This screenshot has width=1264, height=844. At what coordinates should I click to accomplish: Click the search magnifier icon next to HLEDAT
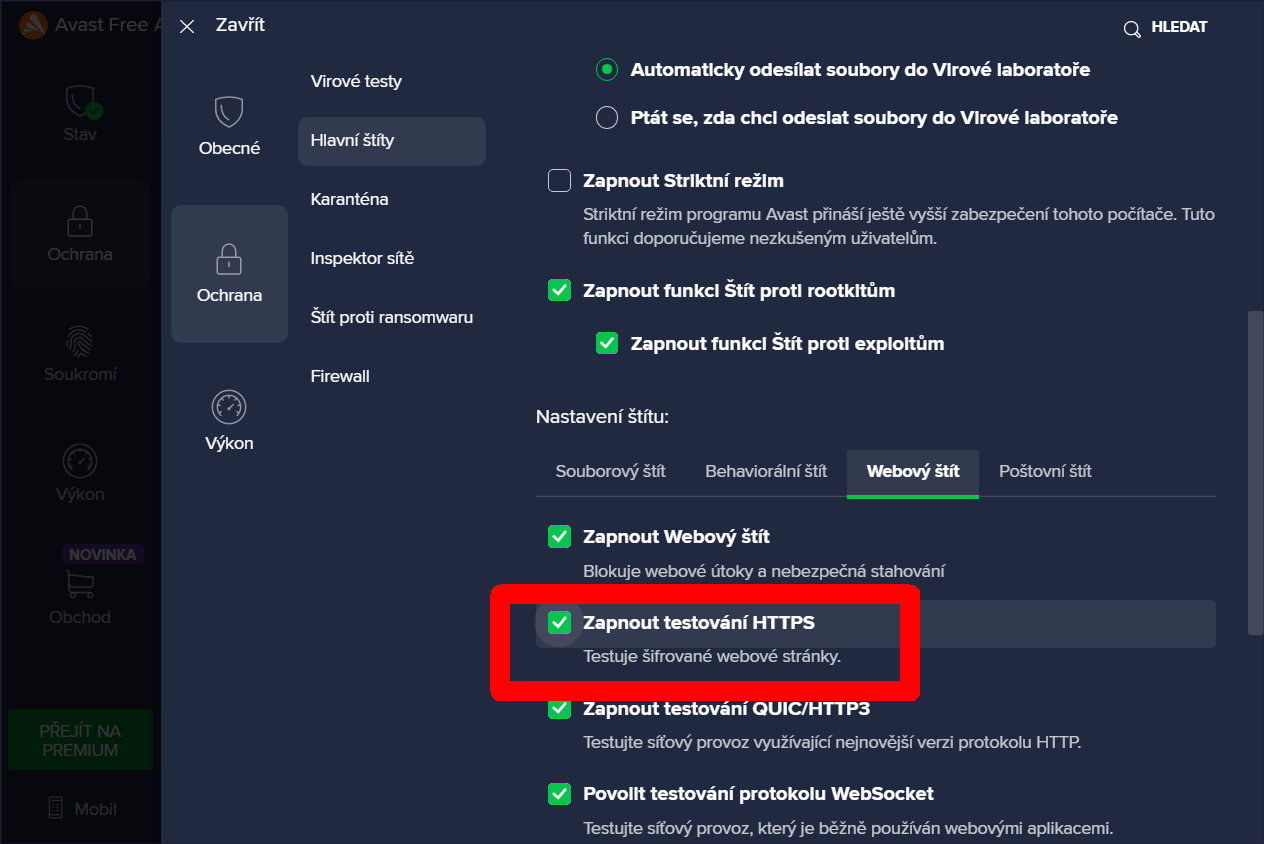1132,29
